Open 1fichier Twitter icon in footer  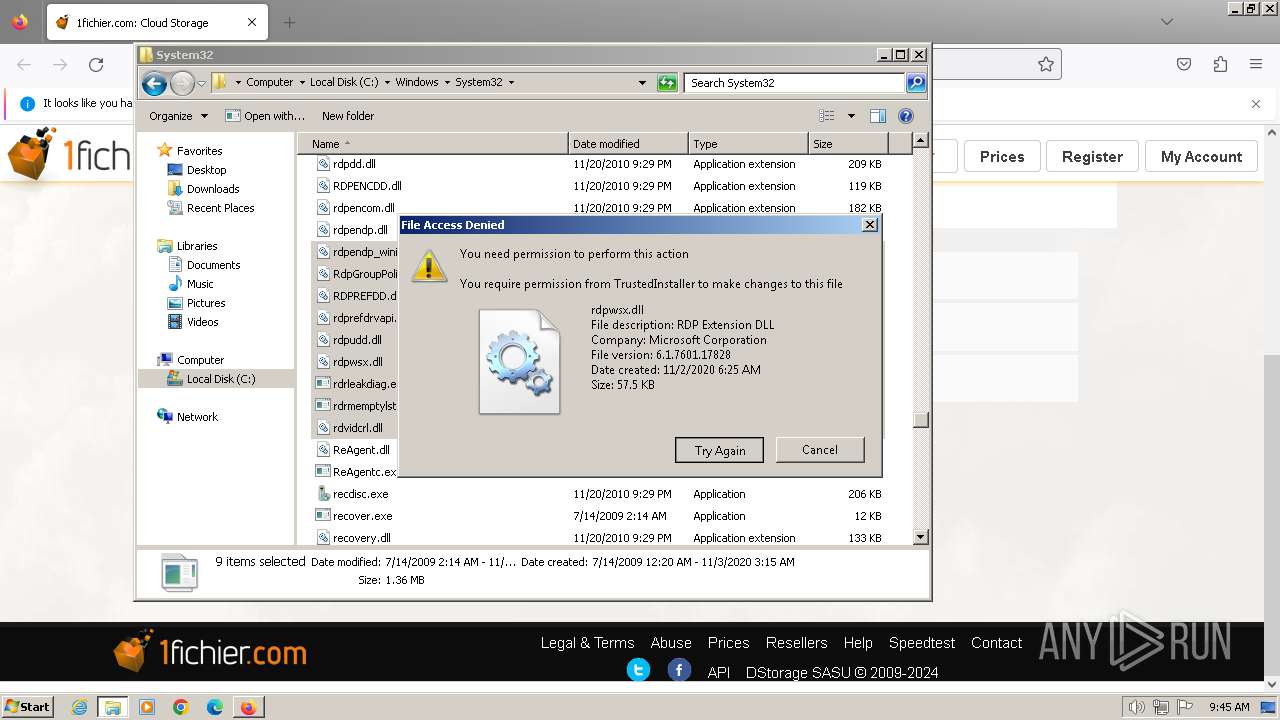coord(638,670)
